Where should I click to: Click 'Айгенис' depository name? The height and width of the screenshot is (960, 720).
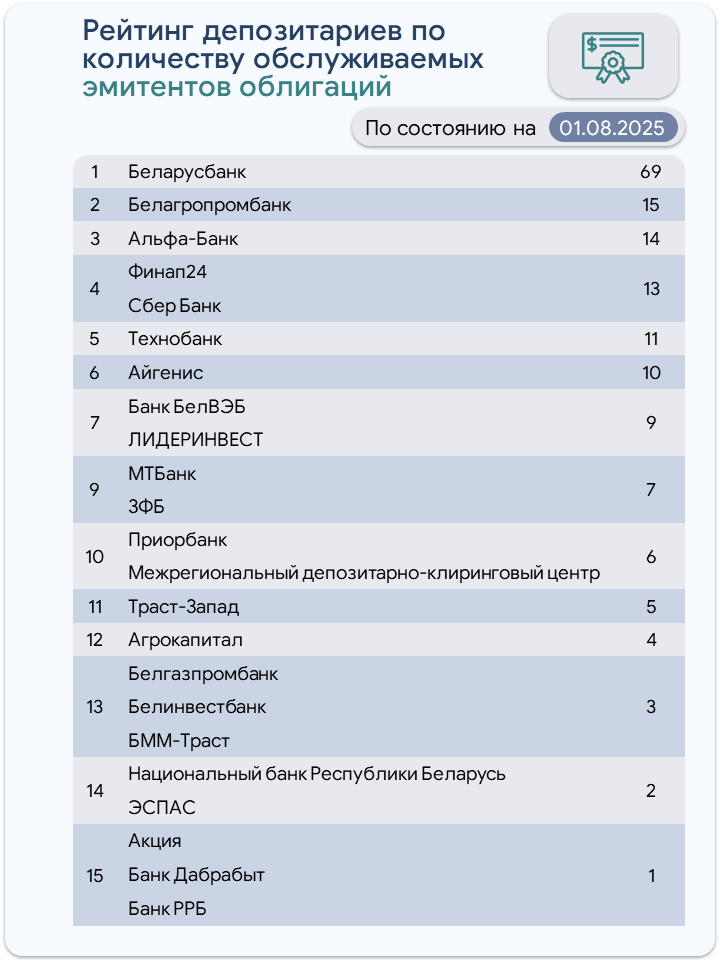(x=165, y=373)
